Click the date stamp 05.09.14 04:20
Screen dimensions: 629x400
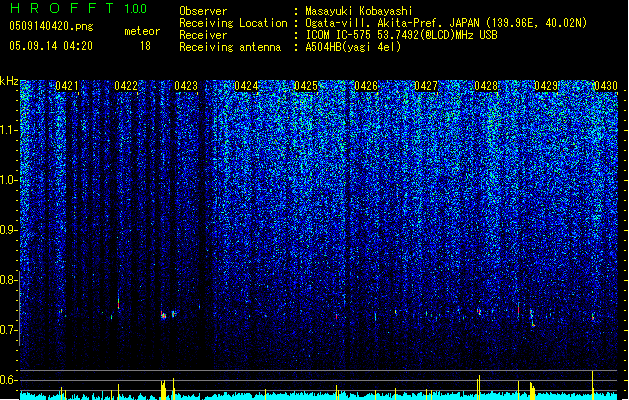coord(51,46)
